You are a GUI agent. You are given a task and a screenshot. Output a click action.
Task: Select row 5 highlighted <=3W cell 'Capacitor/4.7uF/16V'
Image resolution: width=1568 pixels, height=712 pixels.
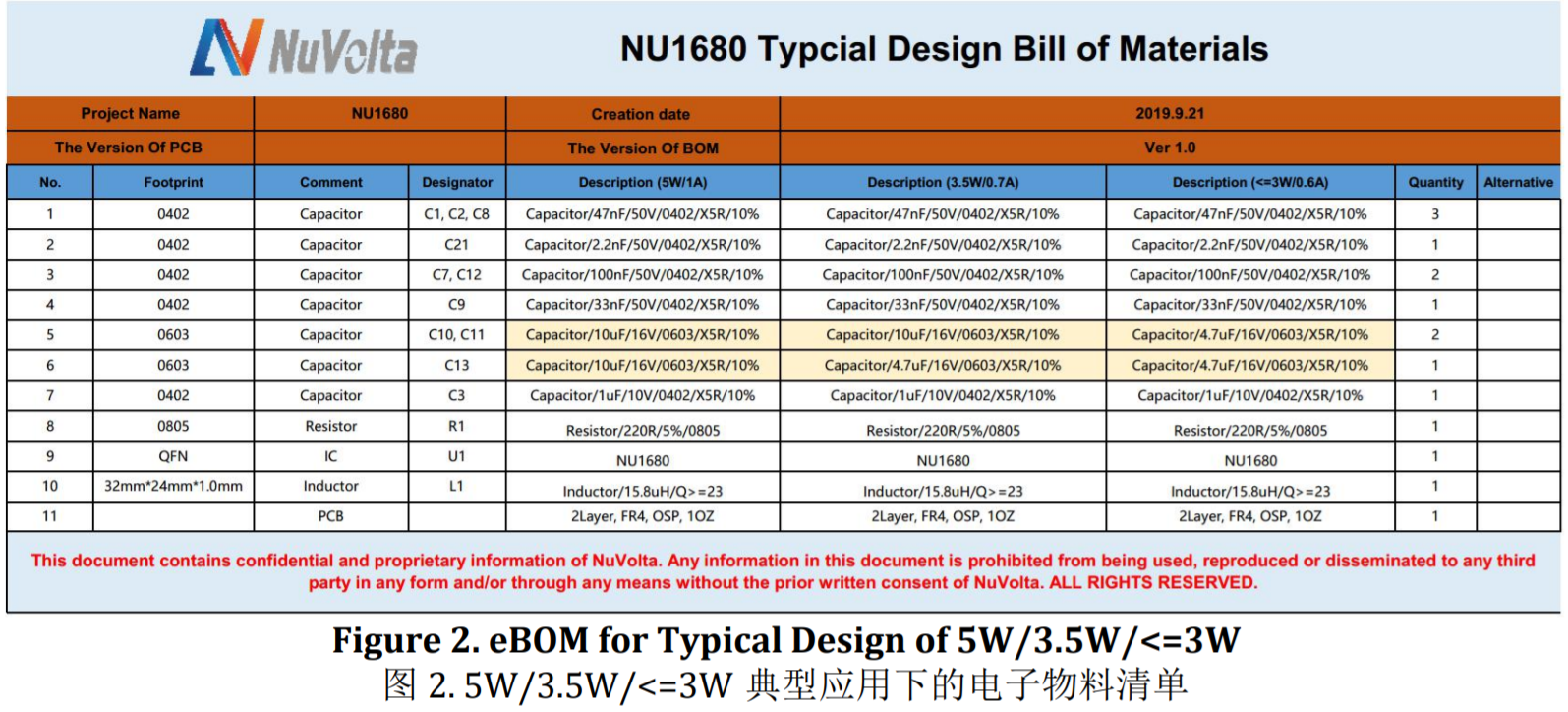pos(1250,334)
